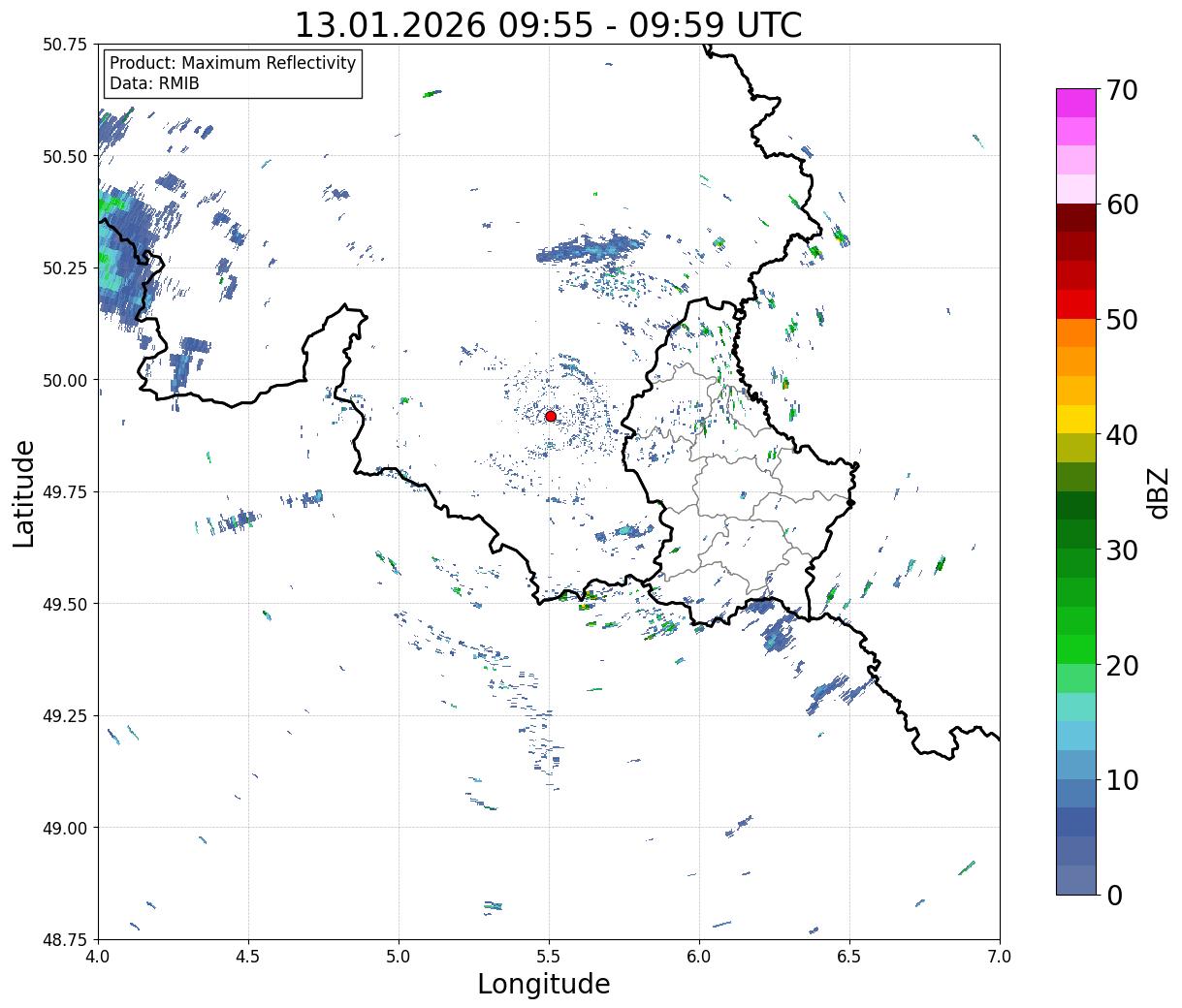This screenshot has height=1008, width=1182.
Task: Click the longitude tick label 5.0
Action: [399, 956]
